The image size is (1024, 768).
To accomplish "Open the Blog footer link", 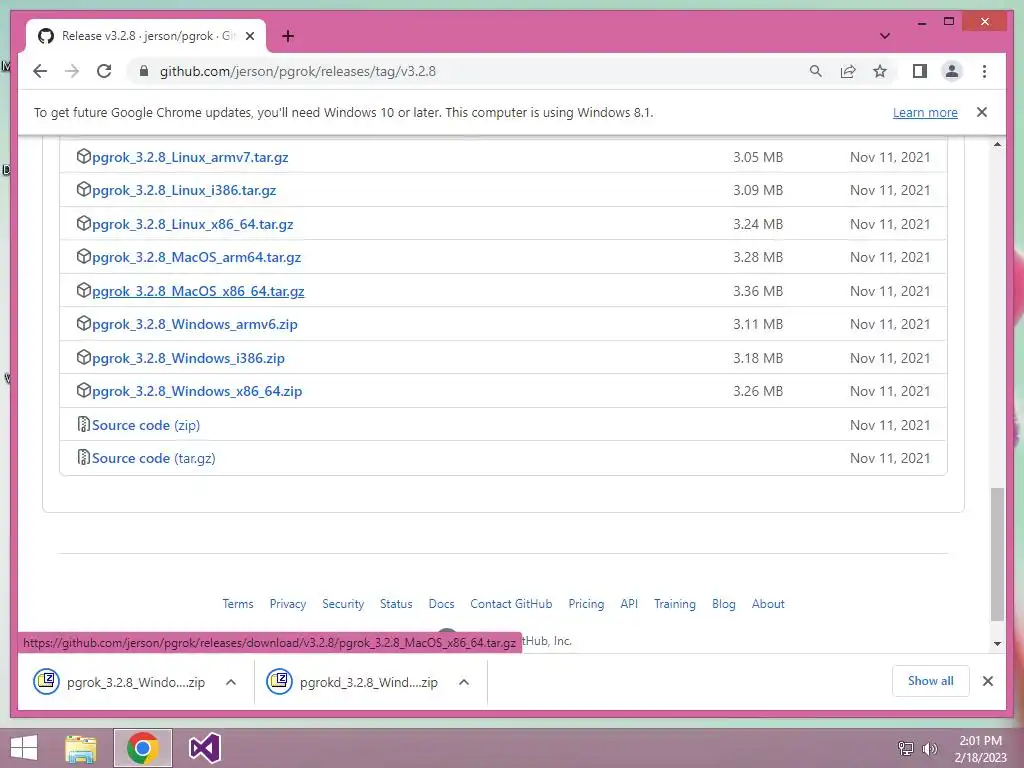I will click(724, 604).
